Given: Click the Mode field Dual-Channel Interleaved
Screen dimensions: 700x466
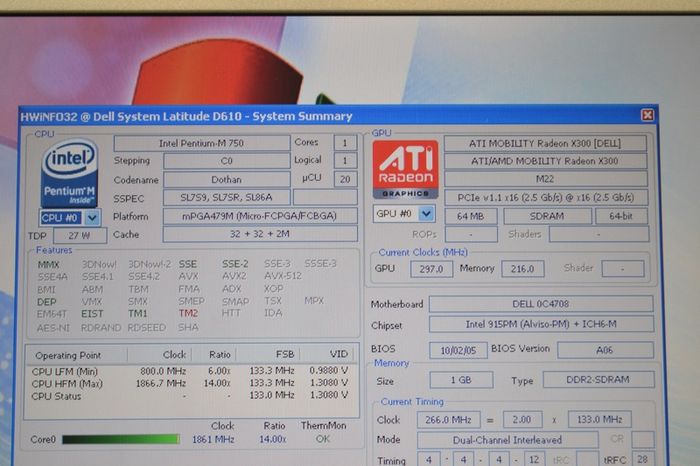Looking at the screenshot, I should point(508,440).
